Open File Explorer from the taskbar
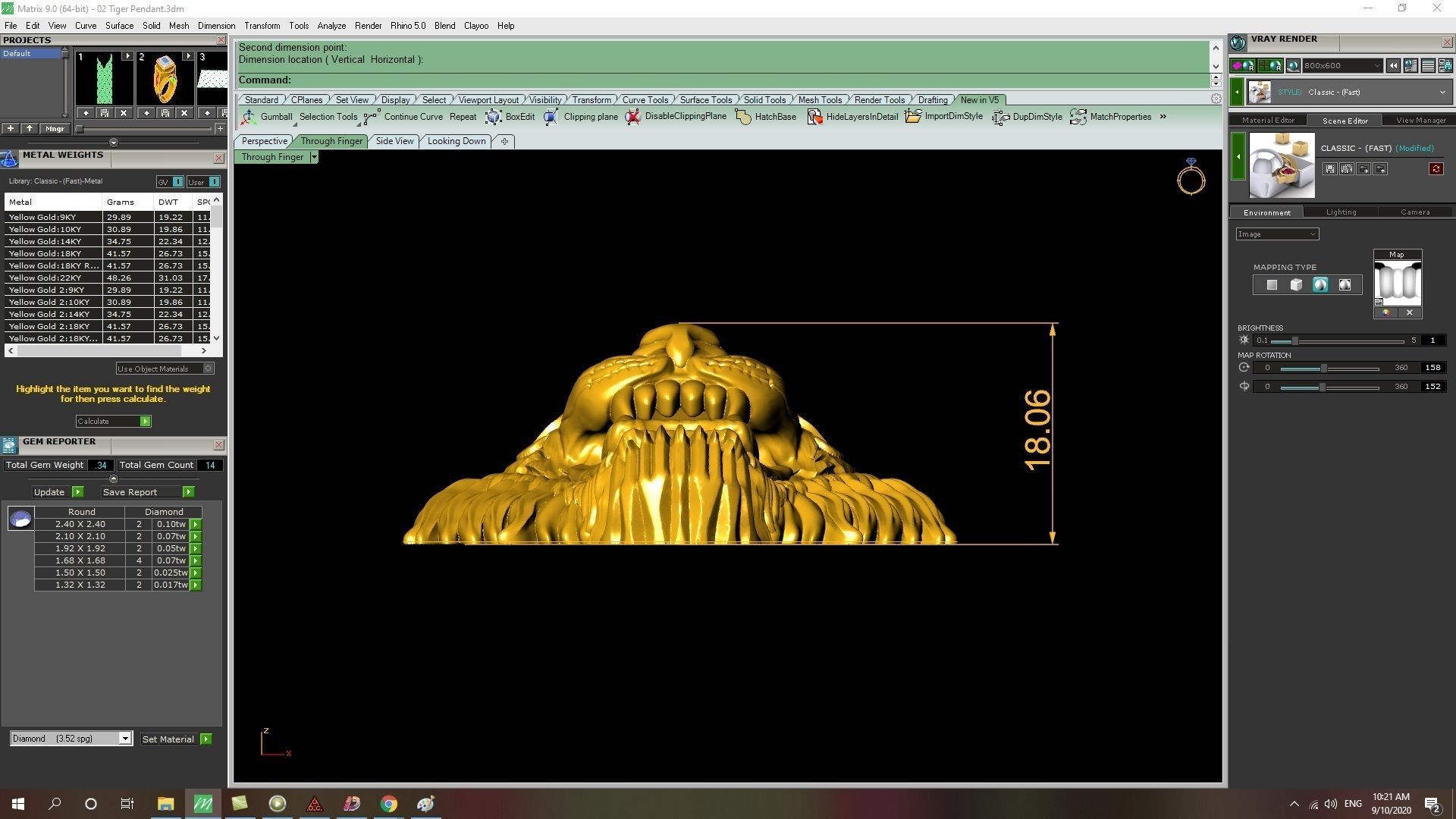Viewport: 1456px width, 819px height. click(x=165, y=804)
